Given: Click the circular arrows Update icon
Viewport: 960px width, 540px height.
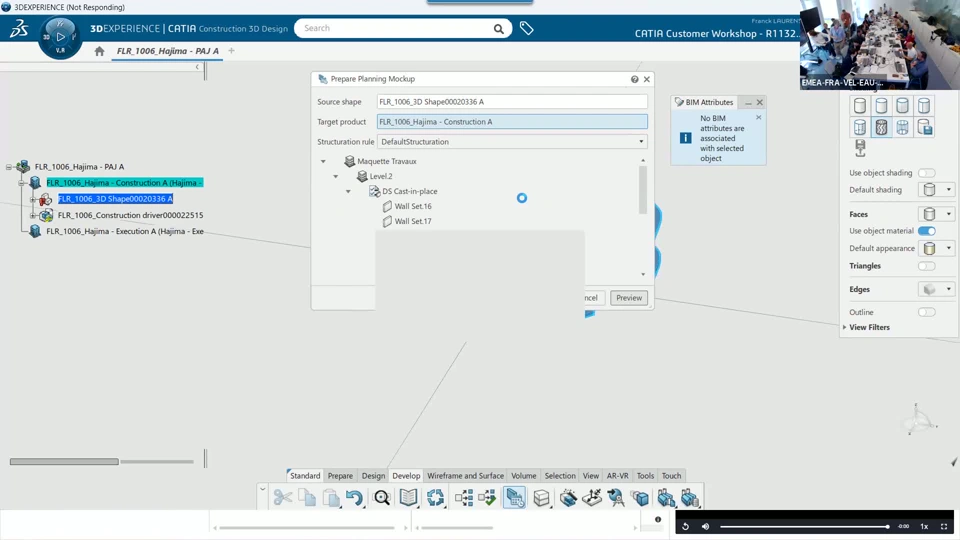Looking at the screenshot, I should tap(435, 497).
